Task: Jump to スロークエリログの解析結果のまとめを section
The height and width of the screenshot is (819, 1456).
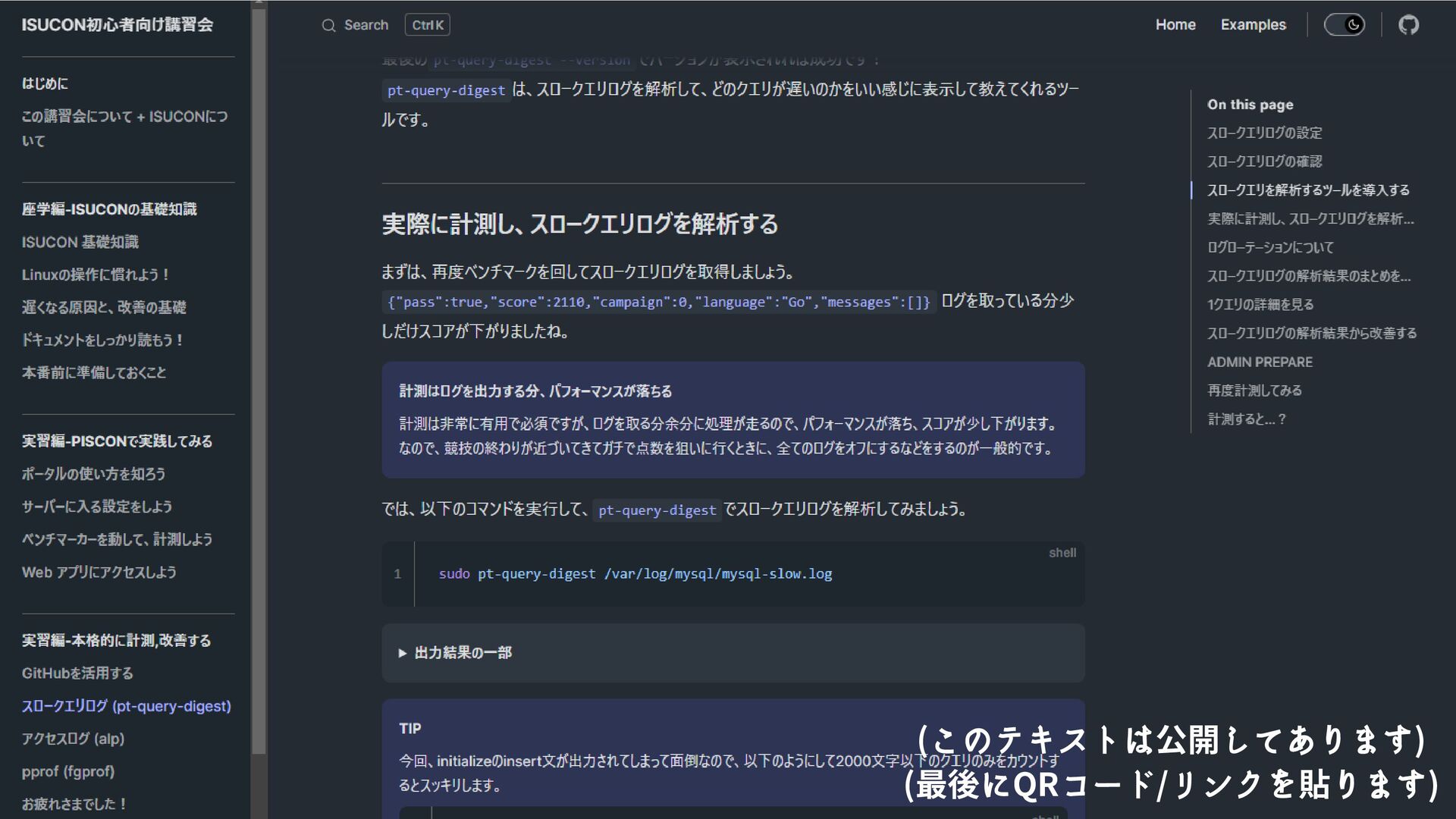Action: click(x=1309, y=276)
